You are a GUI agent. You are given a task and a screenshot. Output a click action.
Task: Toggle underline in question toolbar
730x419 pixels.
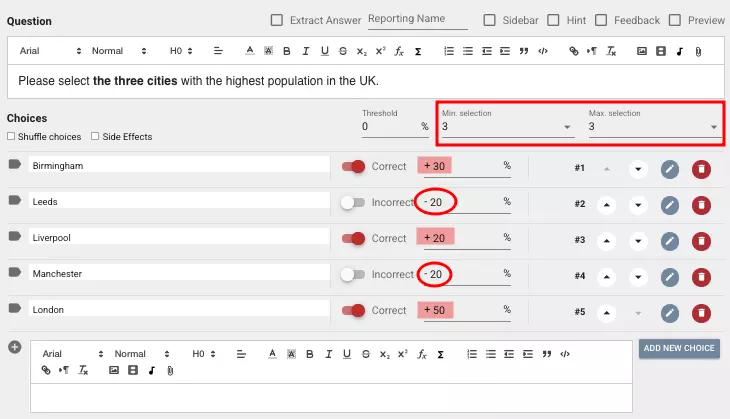[324, 51]
